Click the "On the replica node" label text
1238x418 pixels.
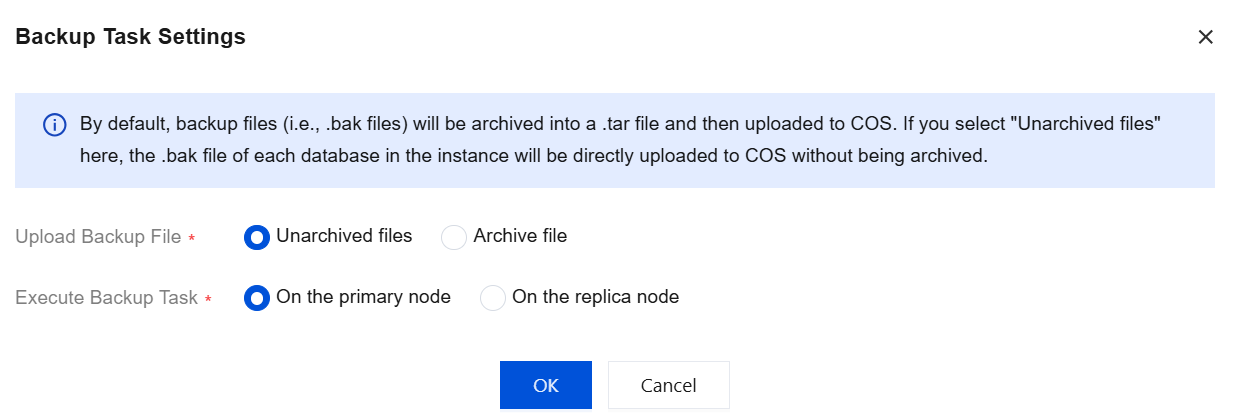(595, 297)
